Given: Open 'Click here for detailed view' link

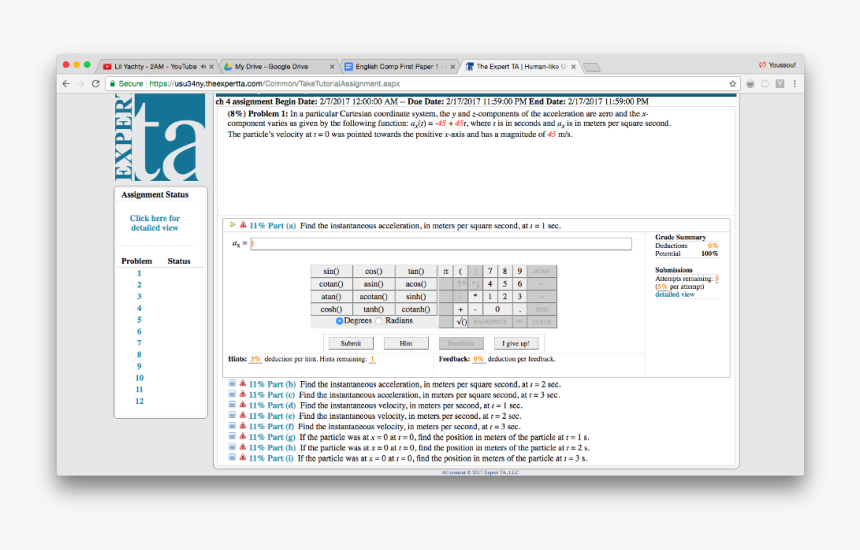Looking at the screenshot, I should pyautogui.click(x=155, y=223).
